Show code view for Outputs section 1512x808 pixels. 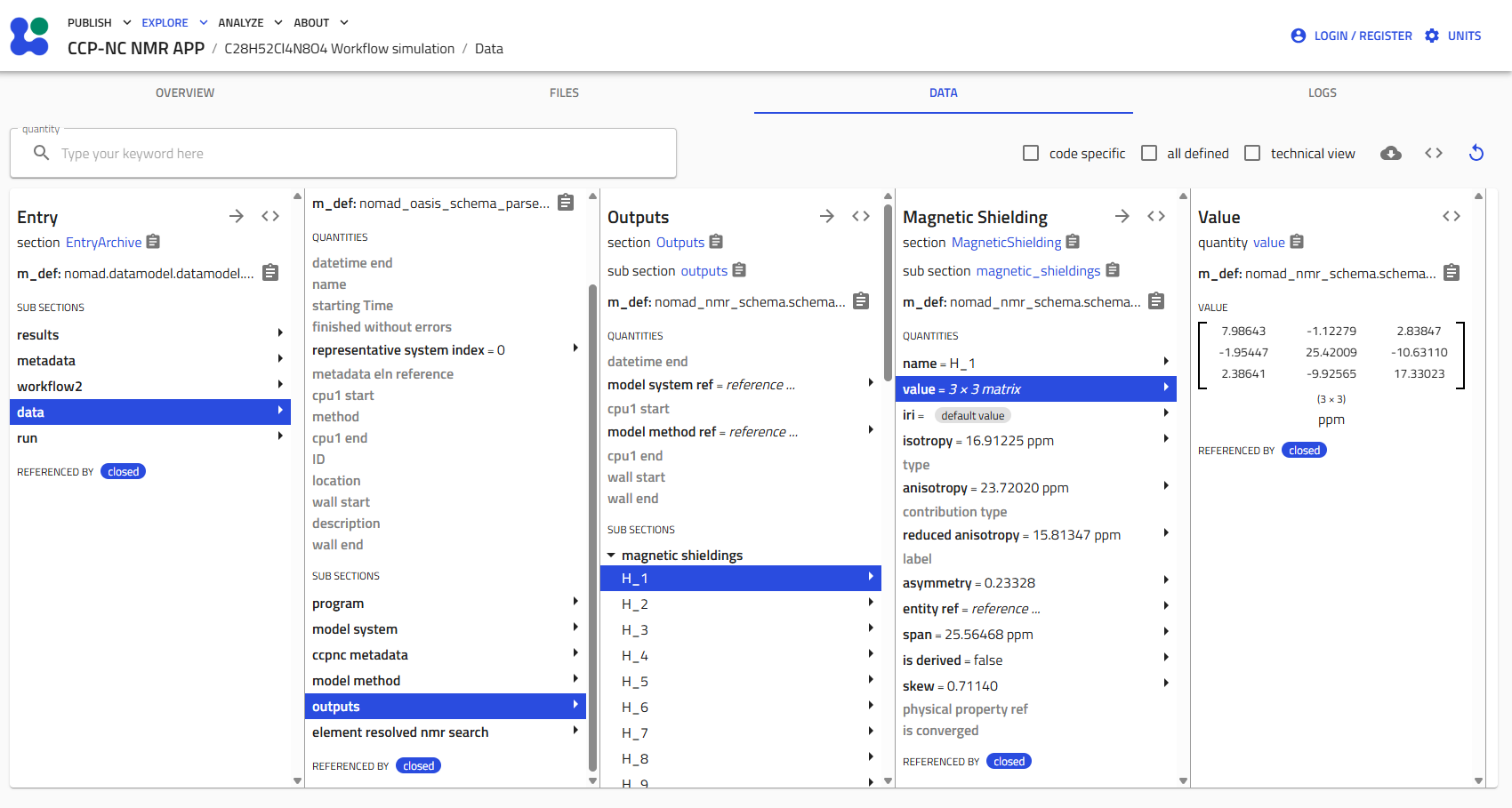[861, 216]
